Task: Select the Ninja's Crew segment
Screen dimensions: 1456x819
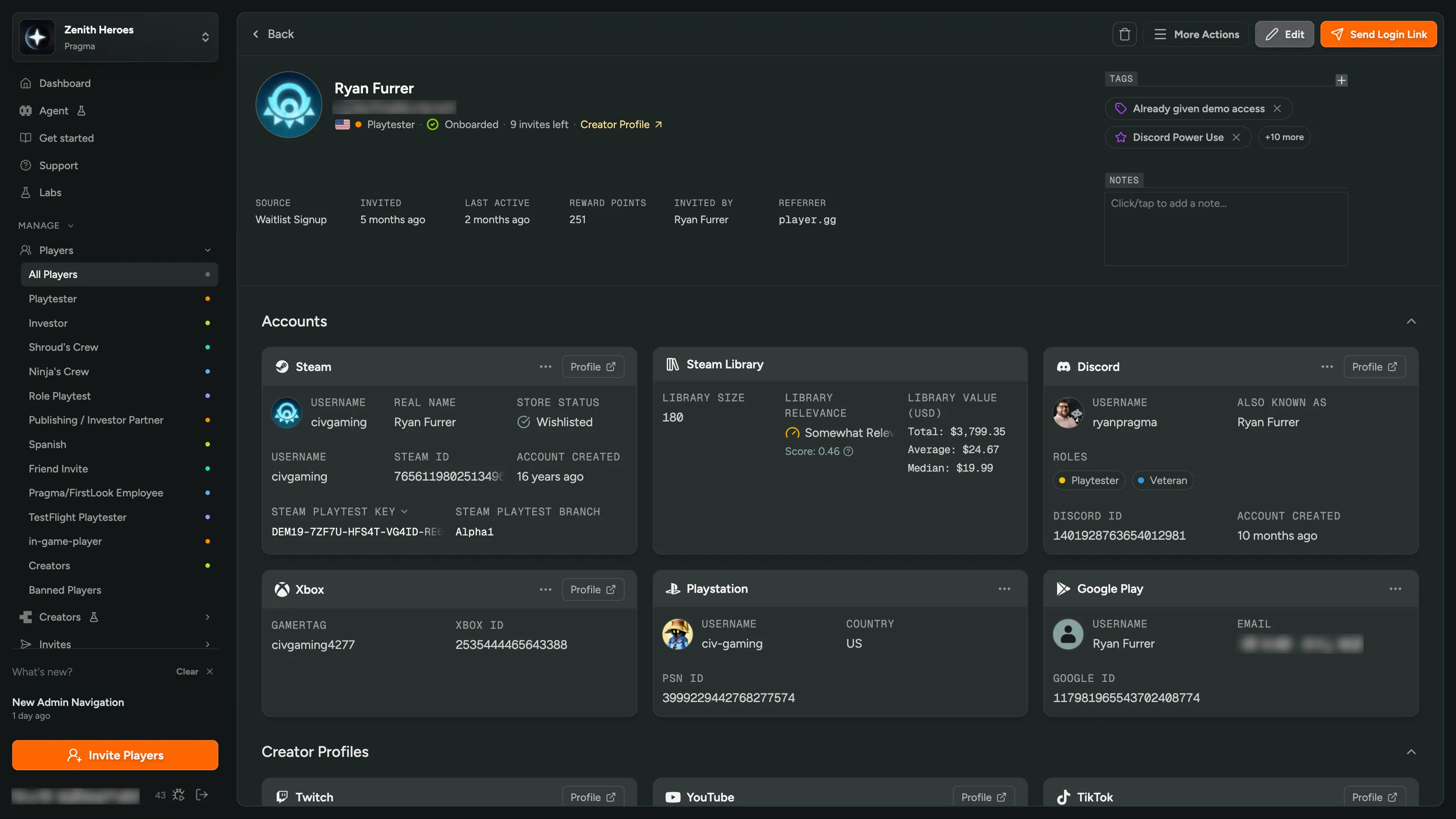Action: pyautogui.click(x=119, y=371)
